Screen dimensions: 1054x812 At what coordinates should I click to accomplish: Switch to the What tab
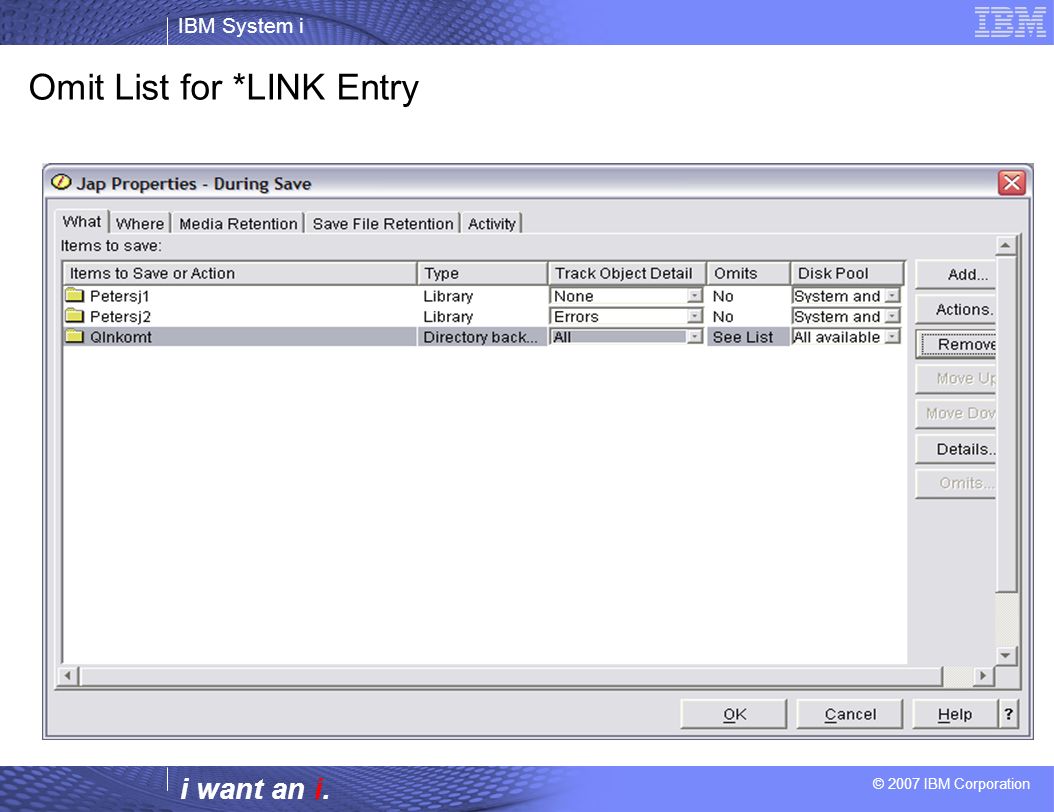pyautogui.click(x=81, y=222)
